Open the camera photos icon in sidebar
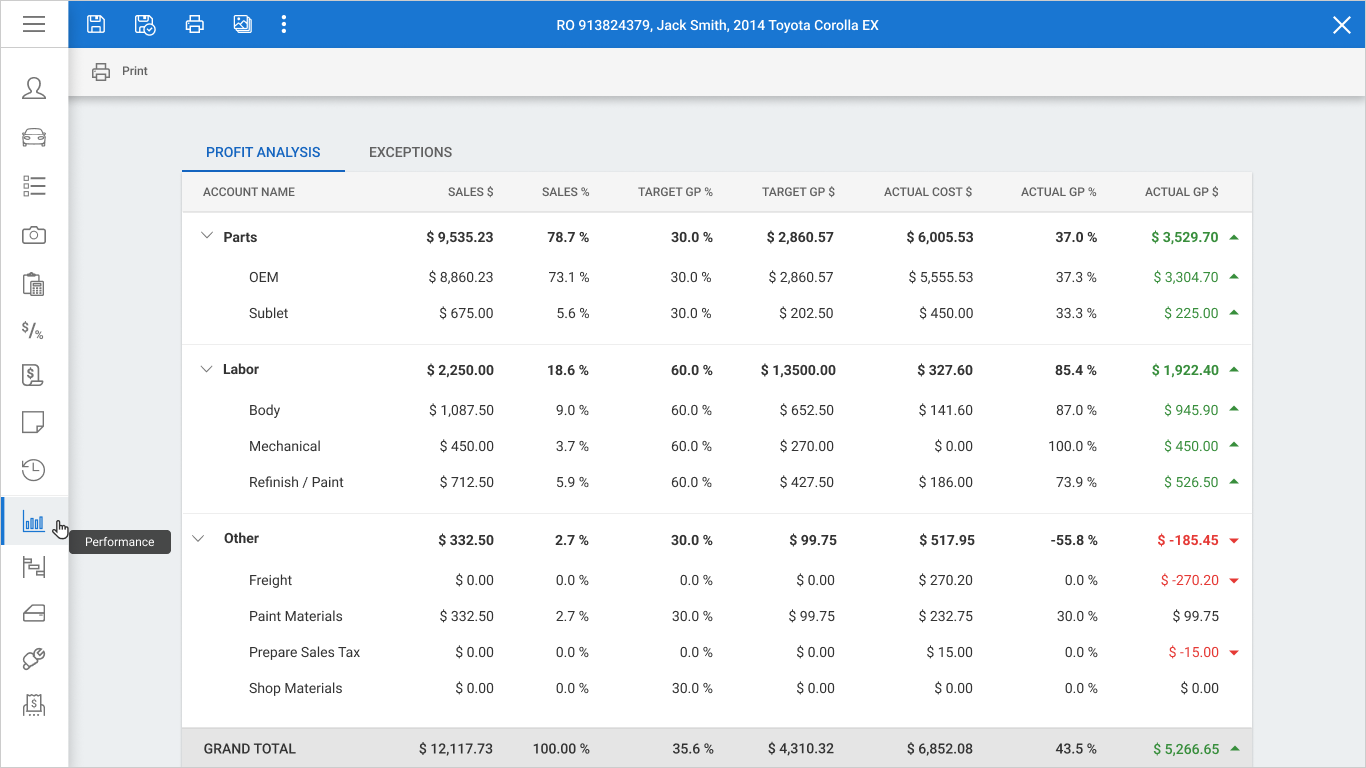Screen dimensions: 1366x768 point(34,235)
